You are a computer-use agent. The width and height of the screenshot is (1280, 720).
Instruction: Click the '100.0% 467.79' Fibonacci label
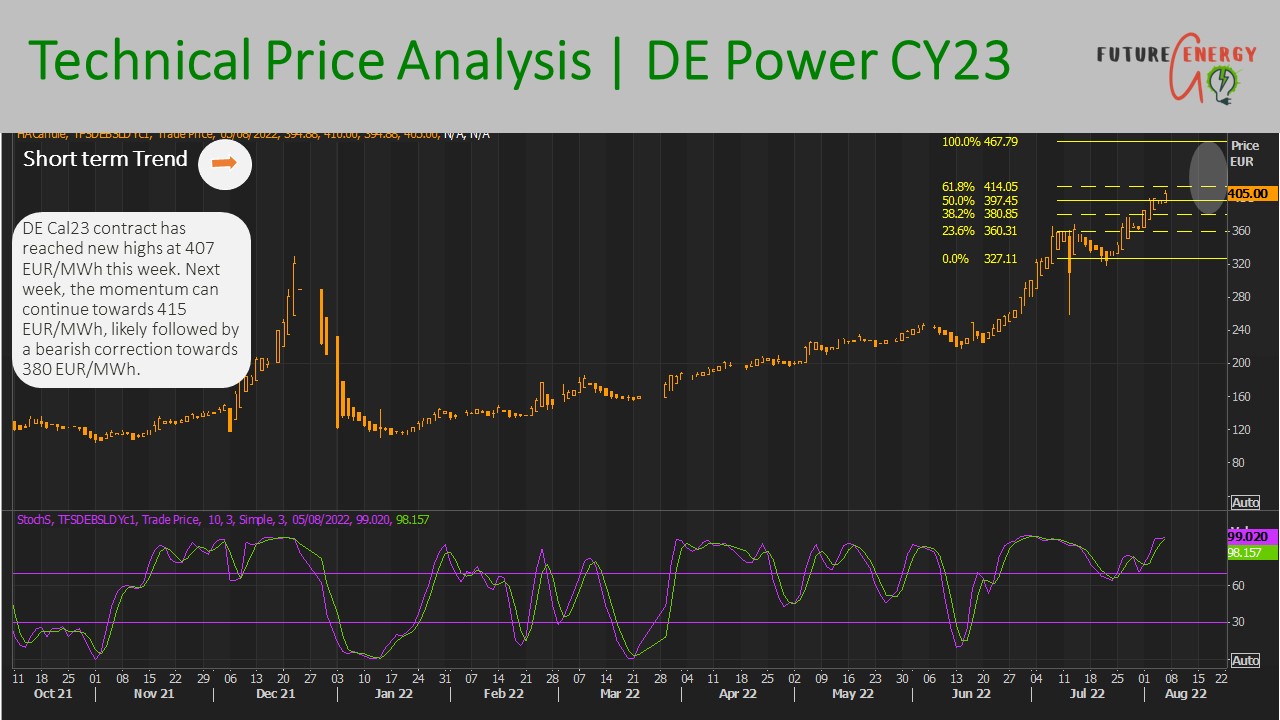click(x=980, y=142)
